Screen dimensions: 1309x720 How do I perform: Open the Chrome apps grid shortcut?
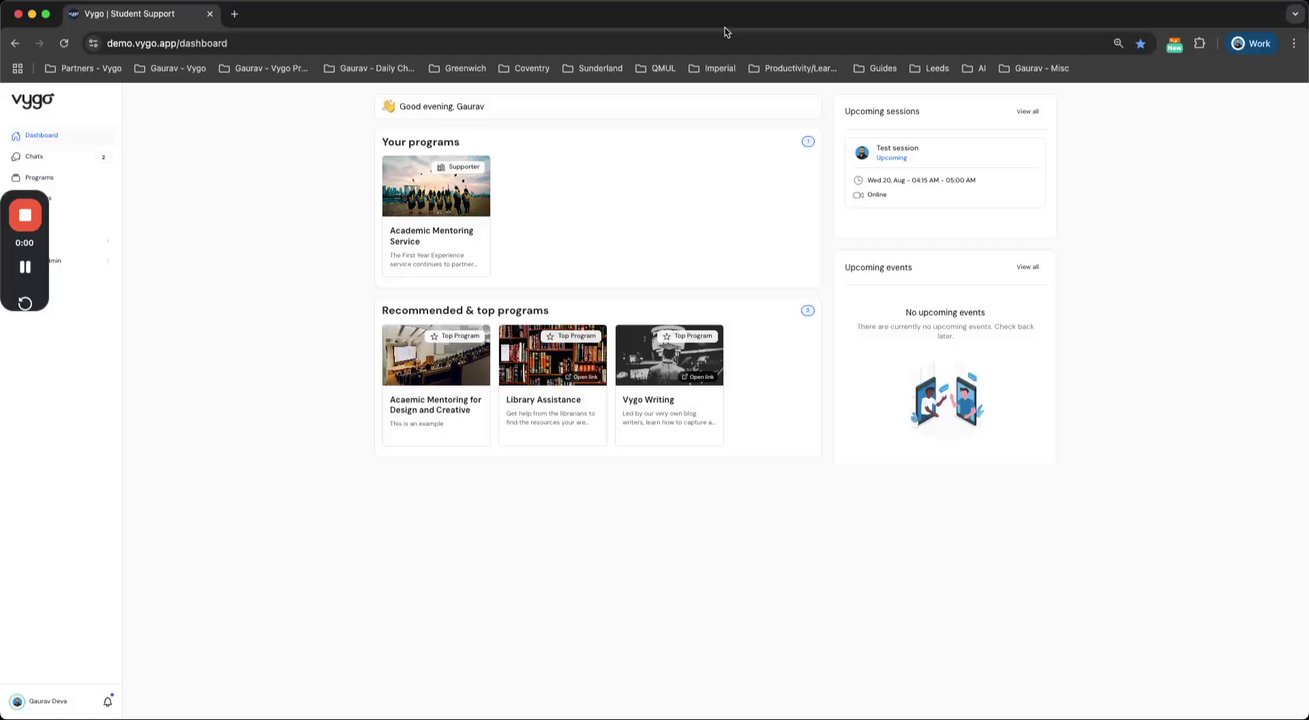tap(17, 68)
